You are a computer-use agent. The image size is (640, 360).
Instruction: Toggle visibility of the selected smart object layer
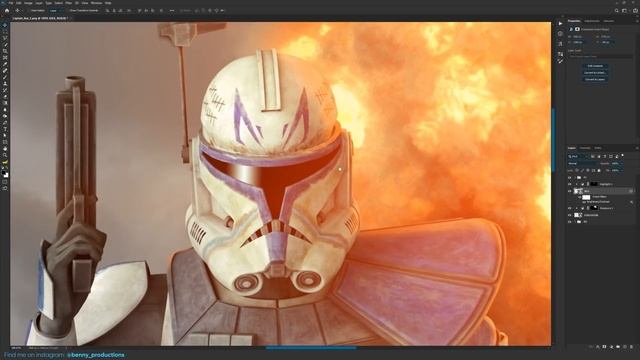pyautogui.click(x=569, y=191)
